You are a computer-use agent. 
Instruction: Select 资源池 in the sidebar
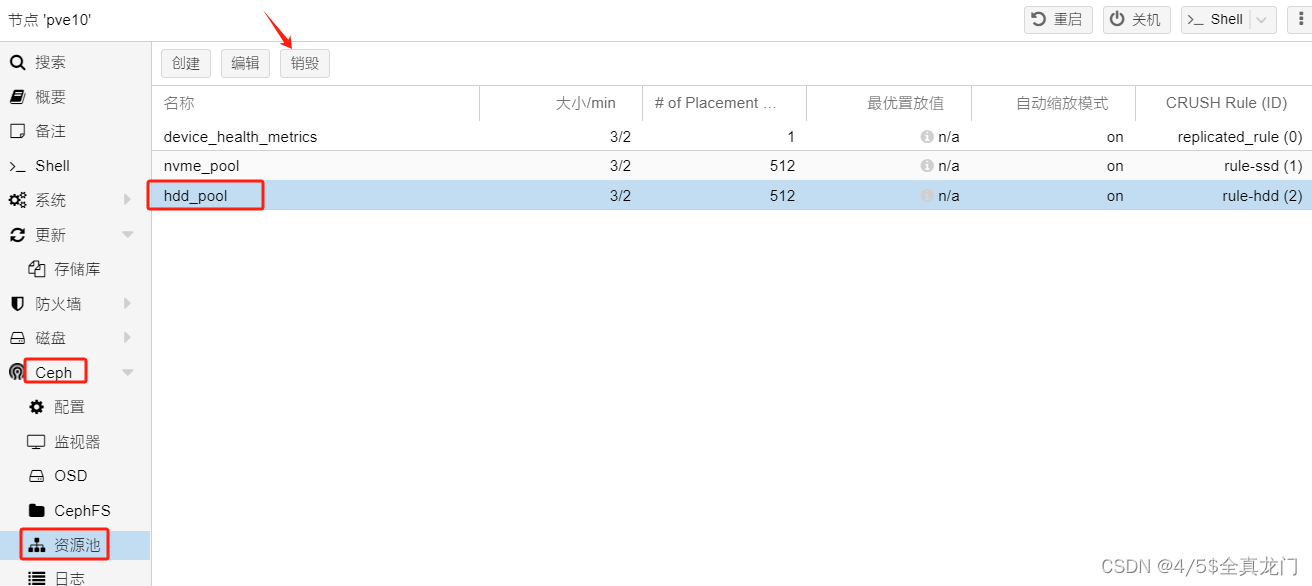click(75, 545)
